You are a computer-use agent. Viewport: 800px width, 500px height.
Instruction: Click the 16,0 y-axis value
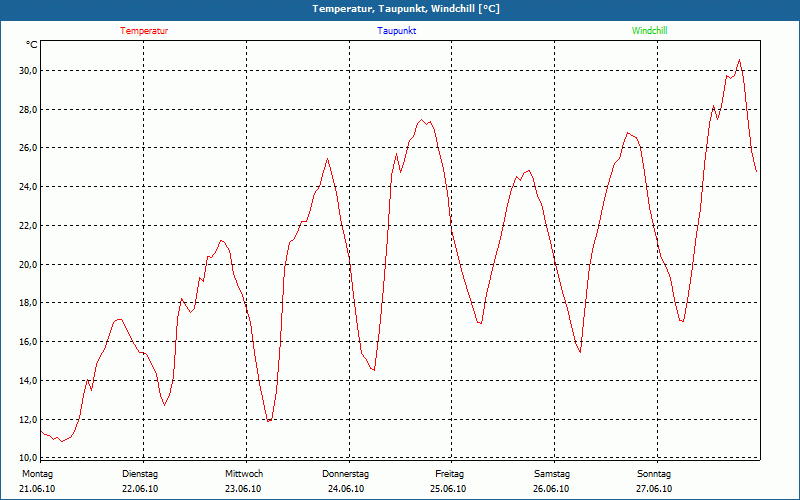coord(29,341)
